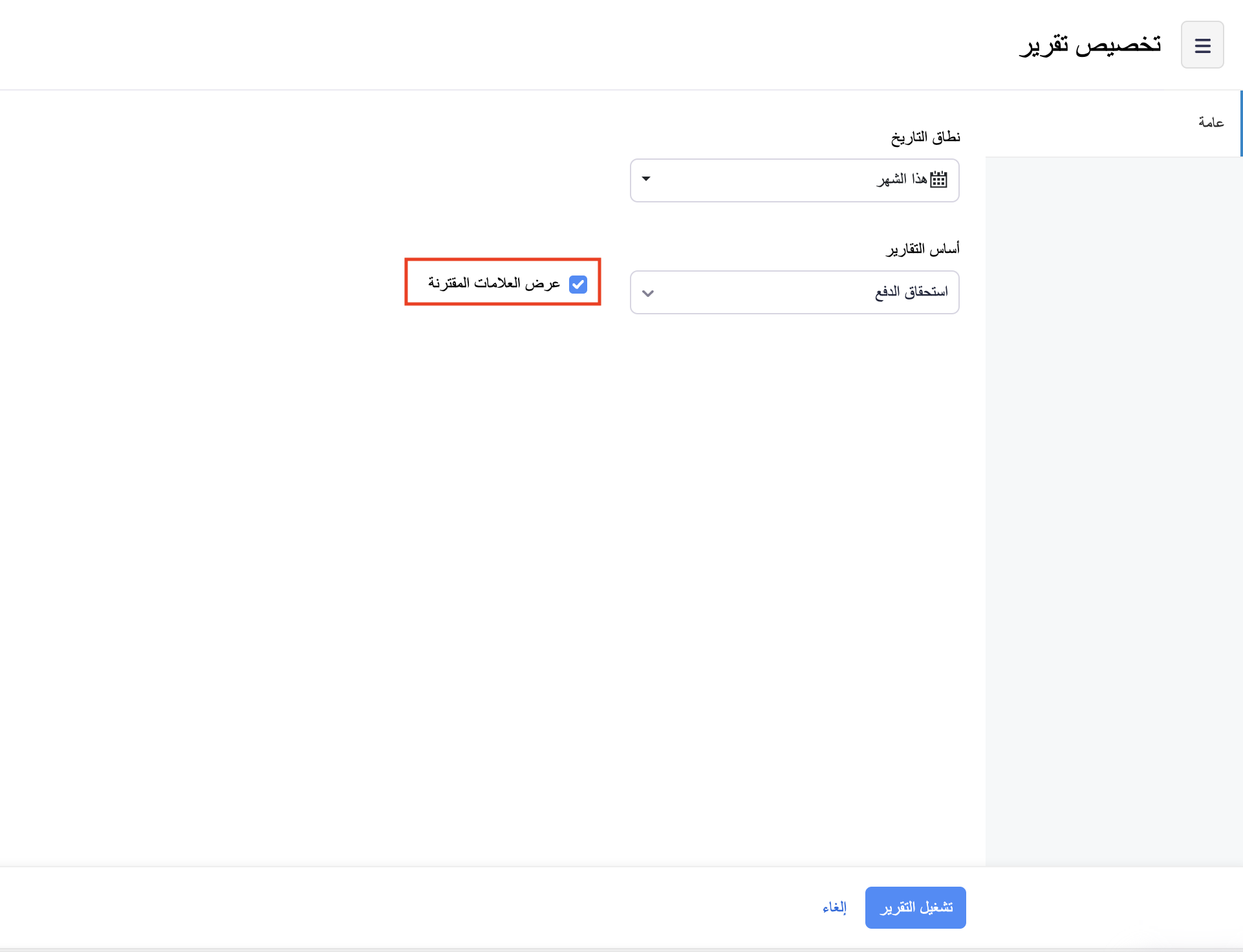Click the استحقاق الدفع selected value text
Image resolution: width=1243 pixels, height=952 pixels.
(911, 292)
